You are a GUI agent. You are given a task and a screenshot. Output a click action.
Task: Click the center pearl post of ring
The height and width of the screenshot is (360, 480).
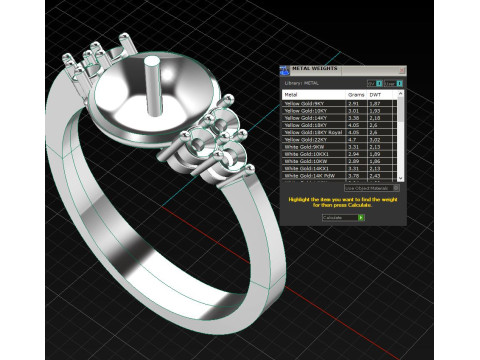153,87
